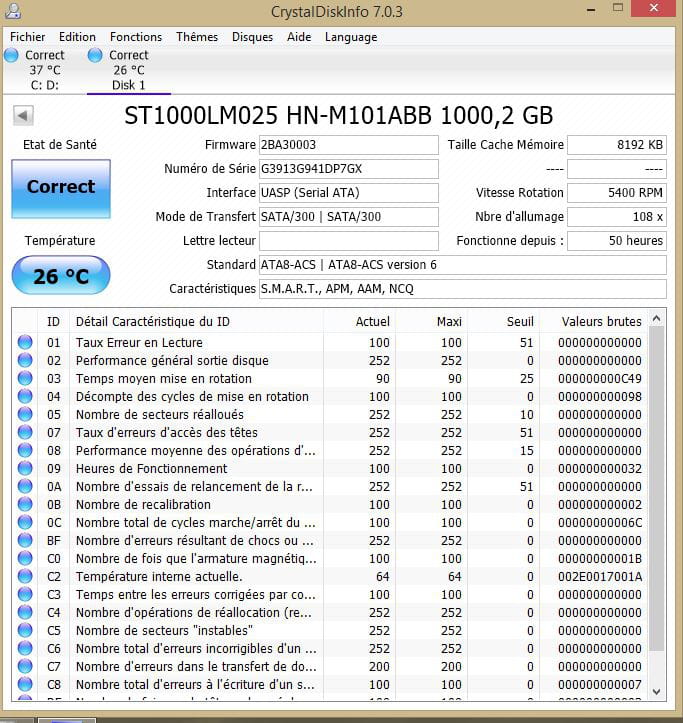Click the blue status orb above Disk 1
Screen dimensions: 683x723
(x=95, y=55)
